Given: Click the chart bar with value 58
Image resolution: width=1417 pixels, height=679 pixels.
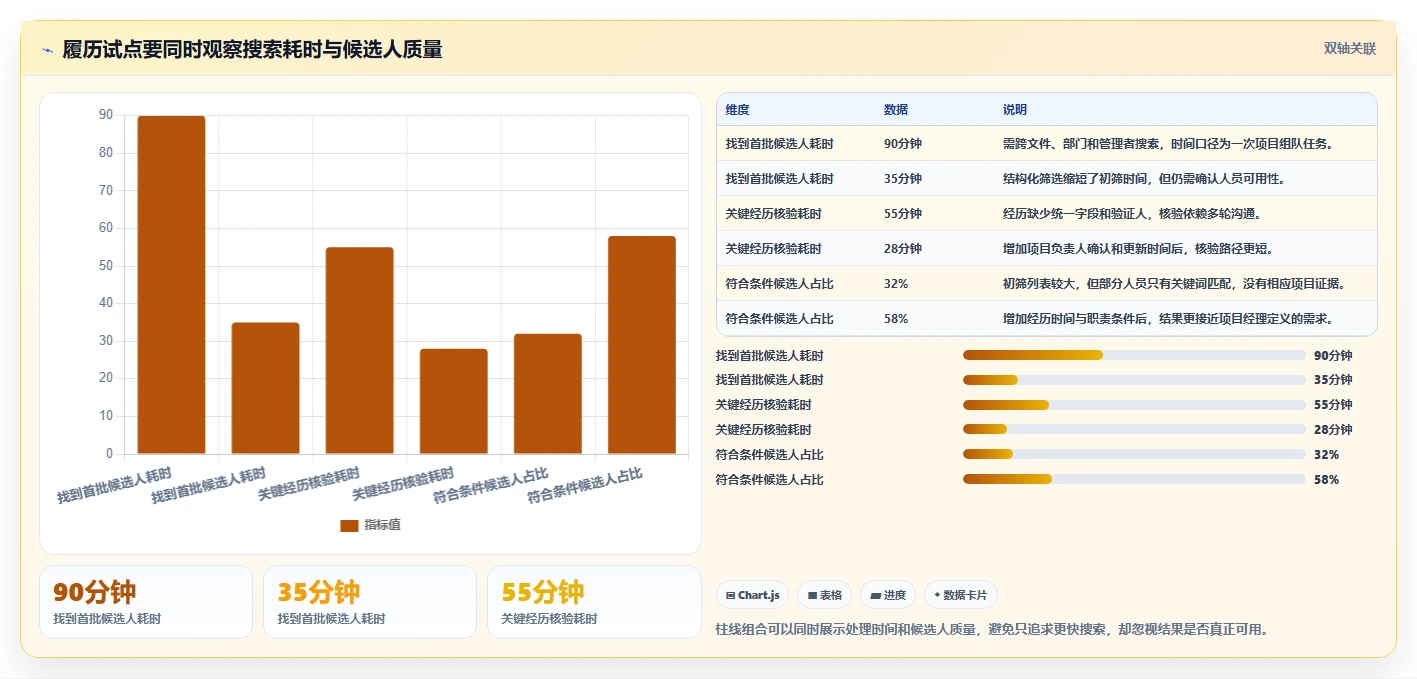Looking at the screenshot, I should pos(642,345).
